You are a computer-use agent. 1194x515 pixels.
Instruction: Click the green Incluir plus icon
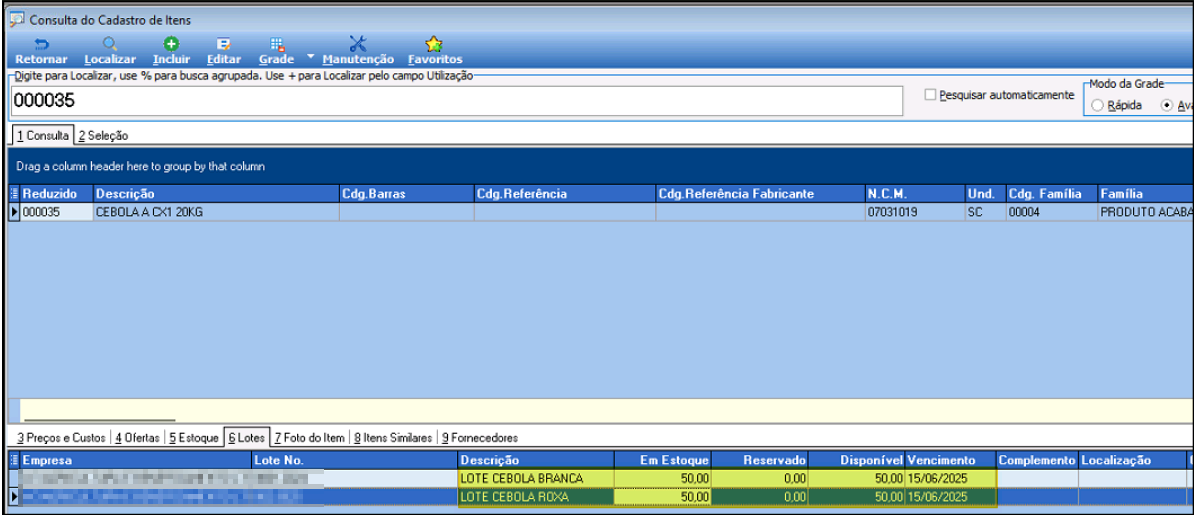tap(171, 44)
